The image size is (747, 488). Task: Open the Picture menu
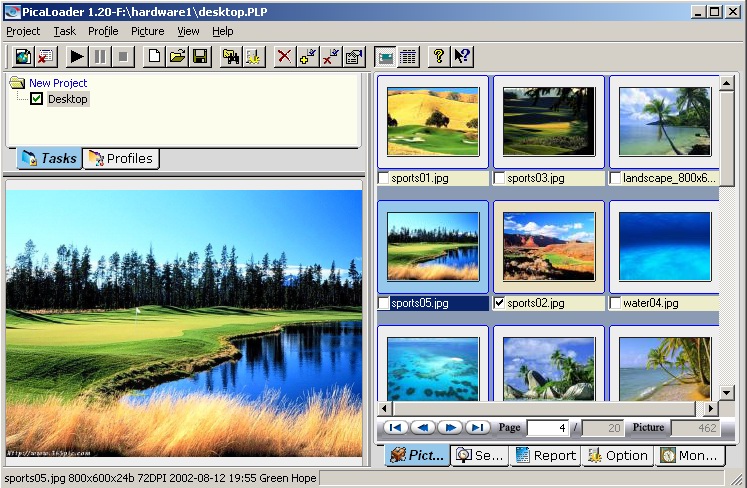[147, 31]
